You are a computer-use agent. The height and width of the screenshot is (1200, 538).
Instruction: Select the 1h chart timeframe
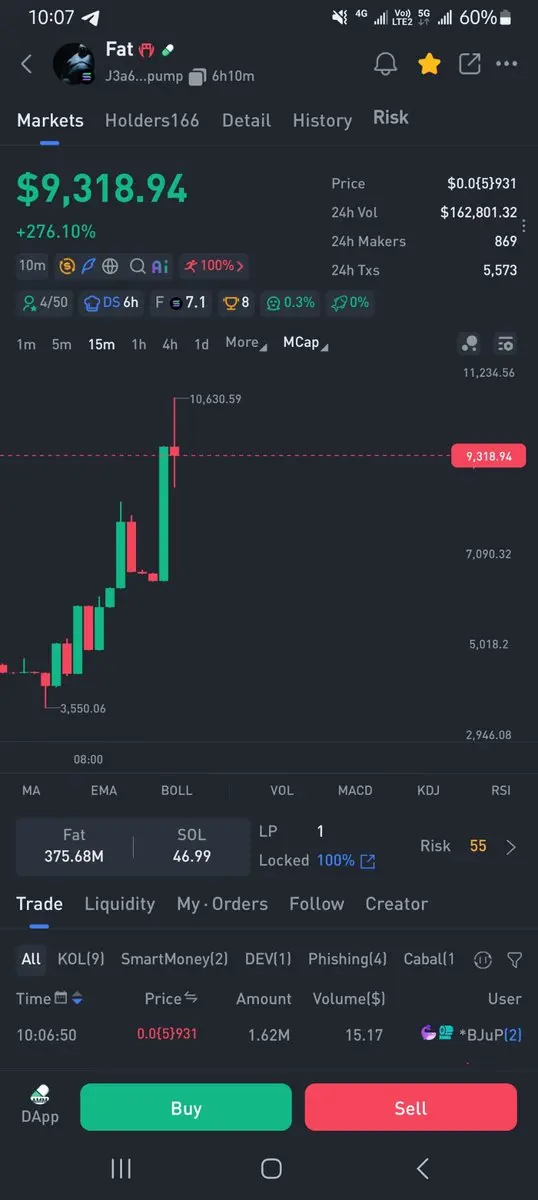pos(139,344)
